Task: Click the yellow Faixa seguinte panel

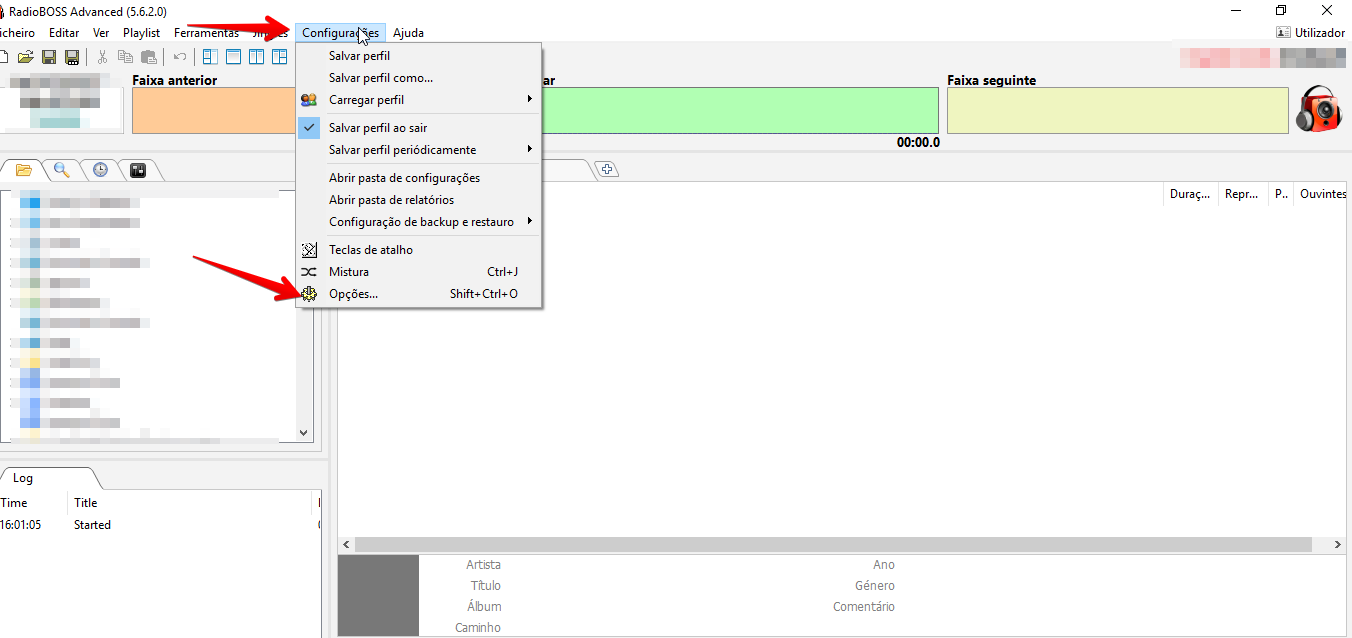Action: coord(1118,110)
